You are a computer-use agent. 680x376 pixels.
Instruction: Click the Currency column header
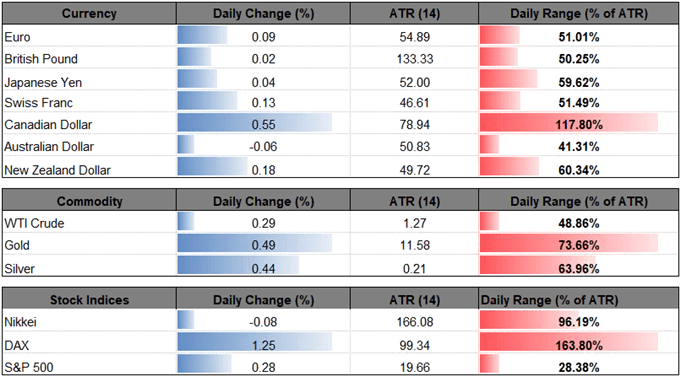tap(89, 13)
